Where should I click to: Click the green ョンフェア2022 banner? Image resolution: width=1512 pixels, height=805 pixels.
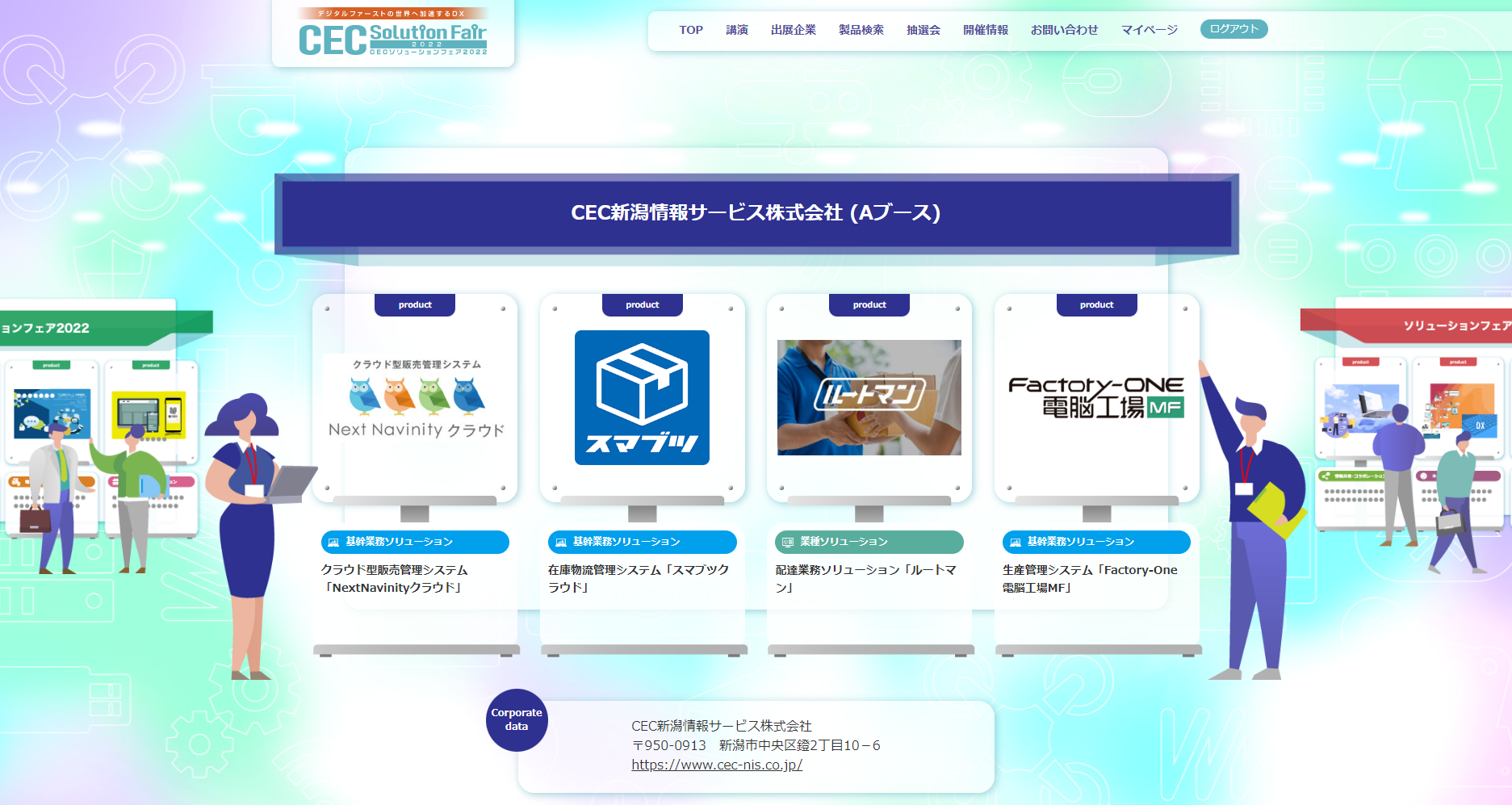pyautogui.click(x=105, y=328)
